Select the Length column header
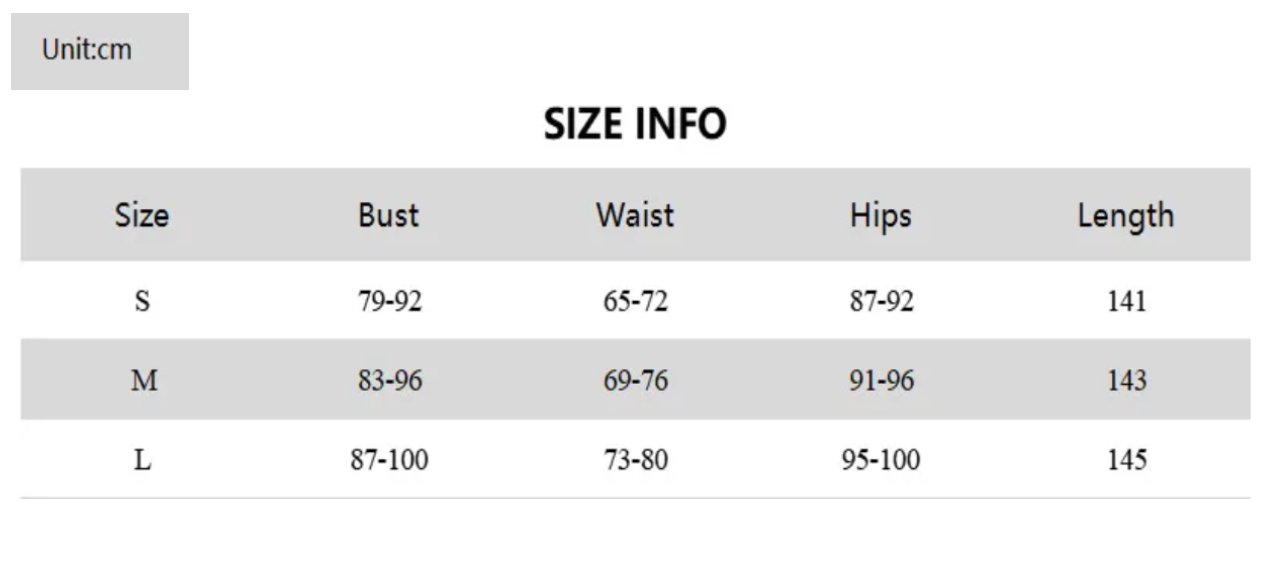Screen dimensions: 1285x585 click(x=1126, y=215)
